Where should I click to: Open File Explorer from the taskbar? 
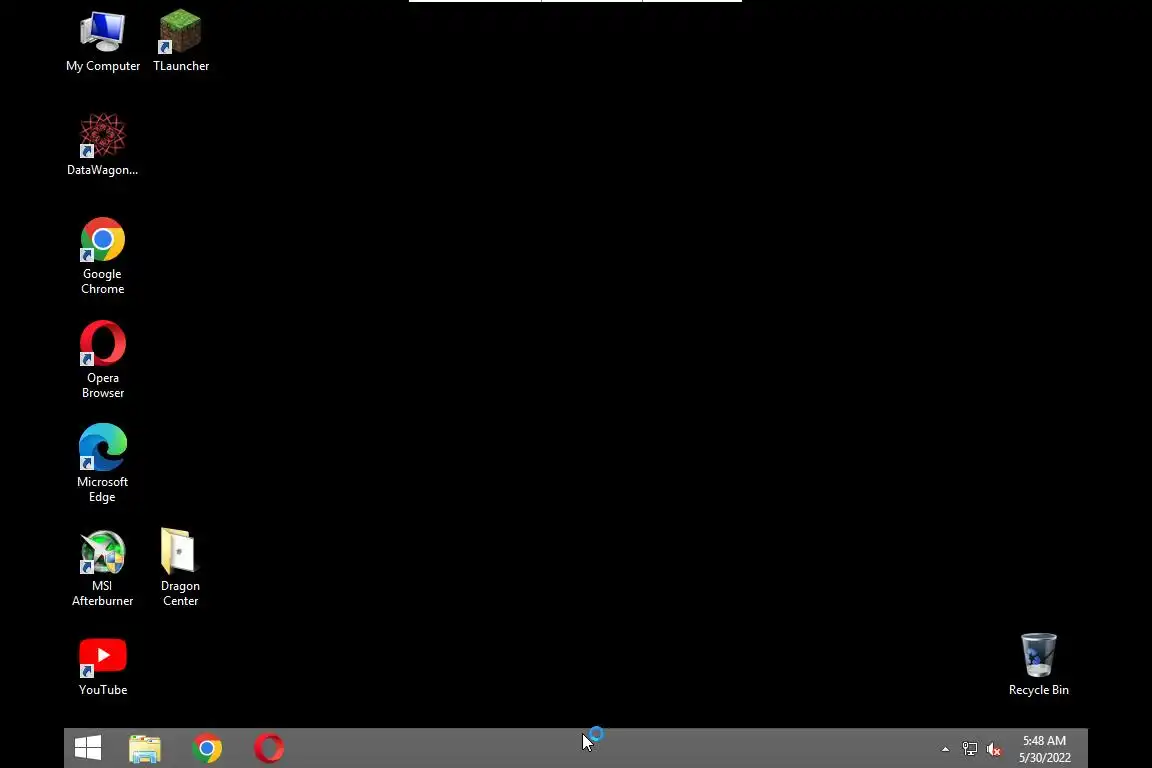coord(145,749)
